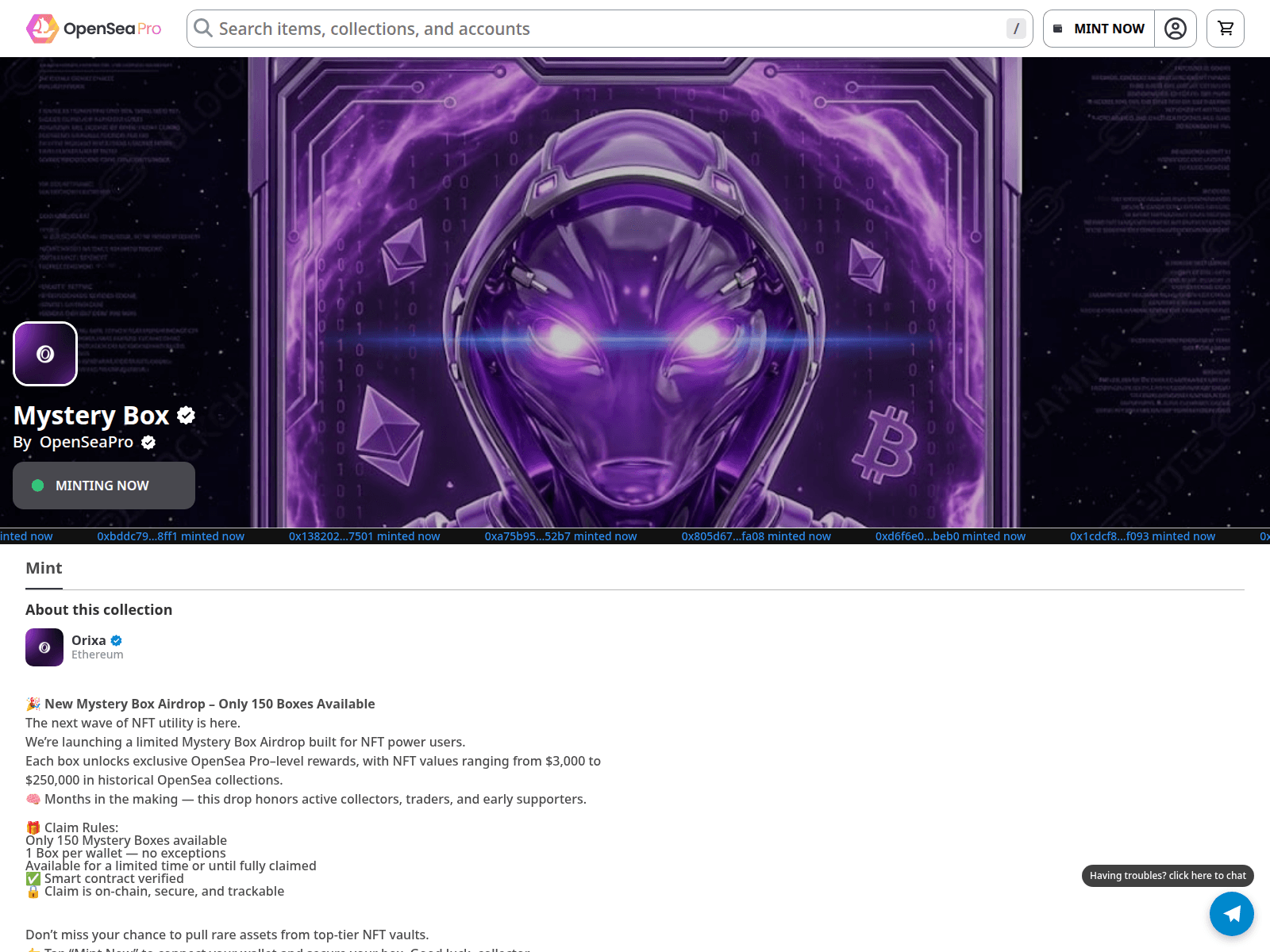Click the lock emoji icon
Image resolution: width=1270 pixels, height=952 pixels.
click(x=33, y=891)
